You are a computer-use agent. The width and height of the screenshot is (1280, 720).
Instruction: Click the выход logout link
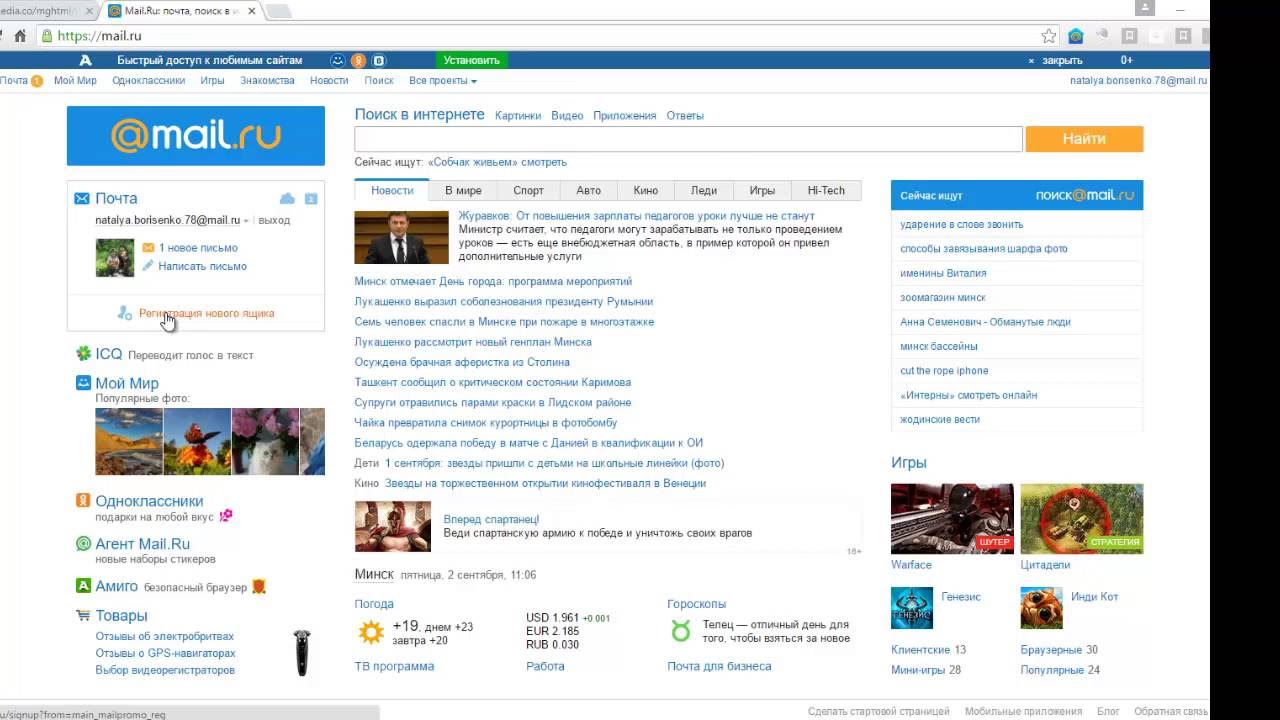pos(274,220)
